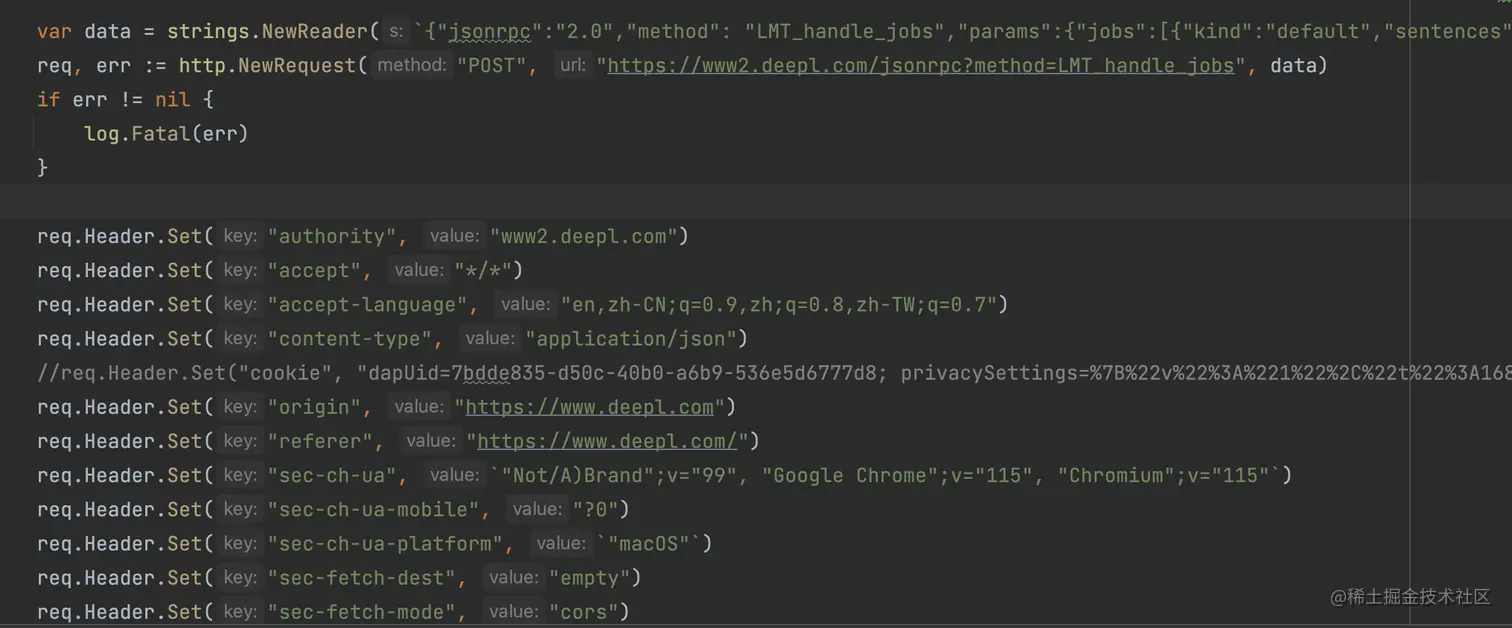Click the accept-language header value string
Screen dimensions: 1512x628
coord(778,304)
